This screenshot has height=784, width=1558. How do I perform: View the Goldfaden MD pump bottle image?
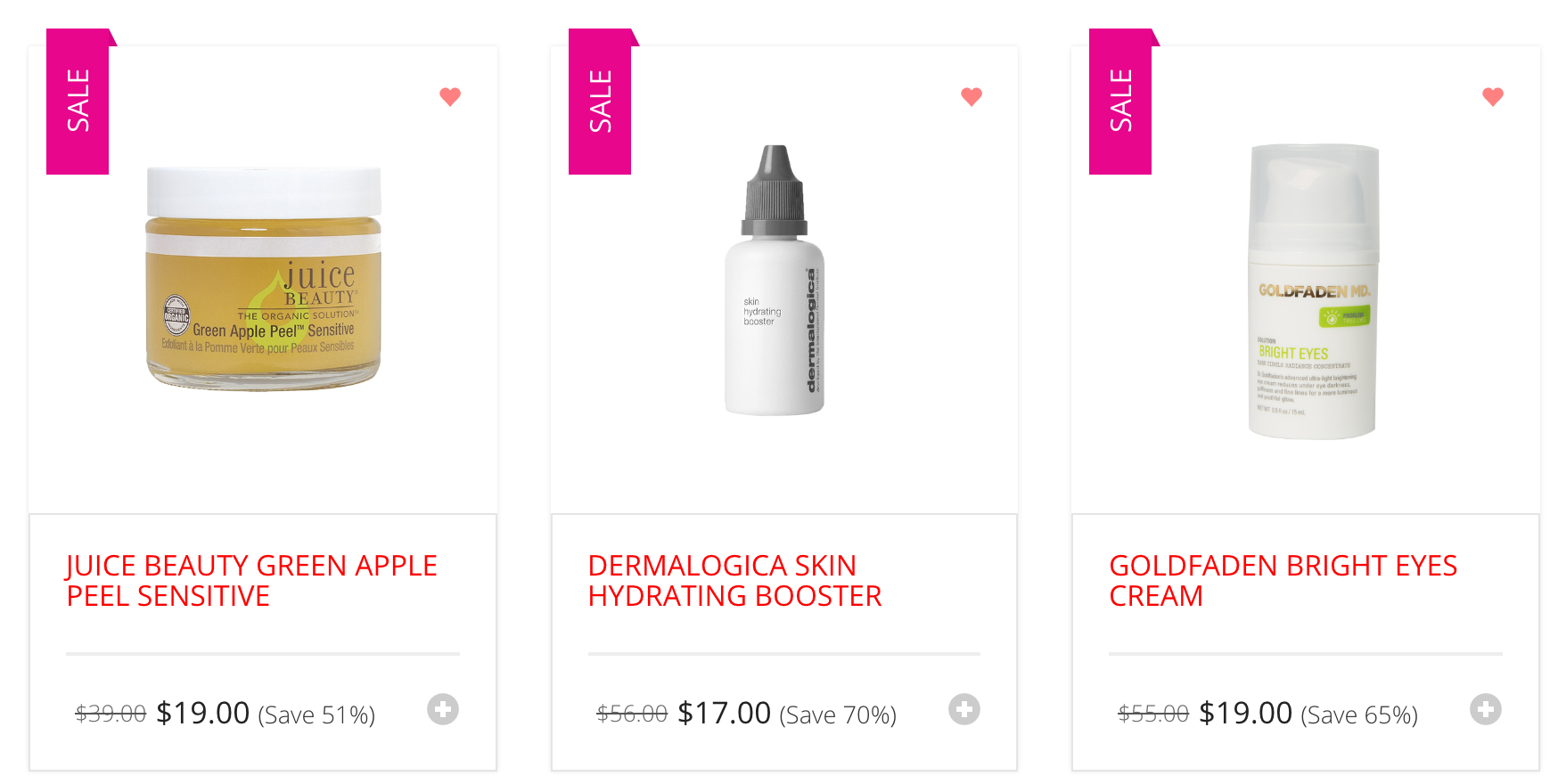(1314, 291)
